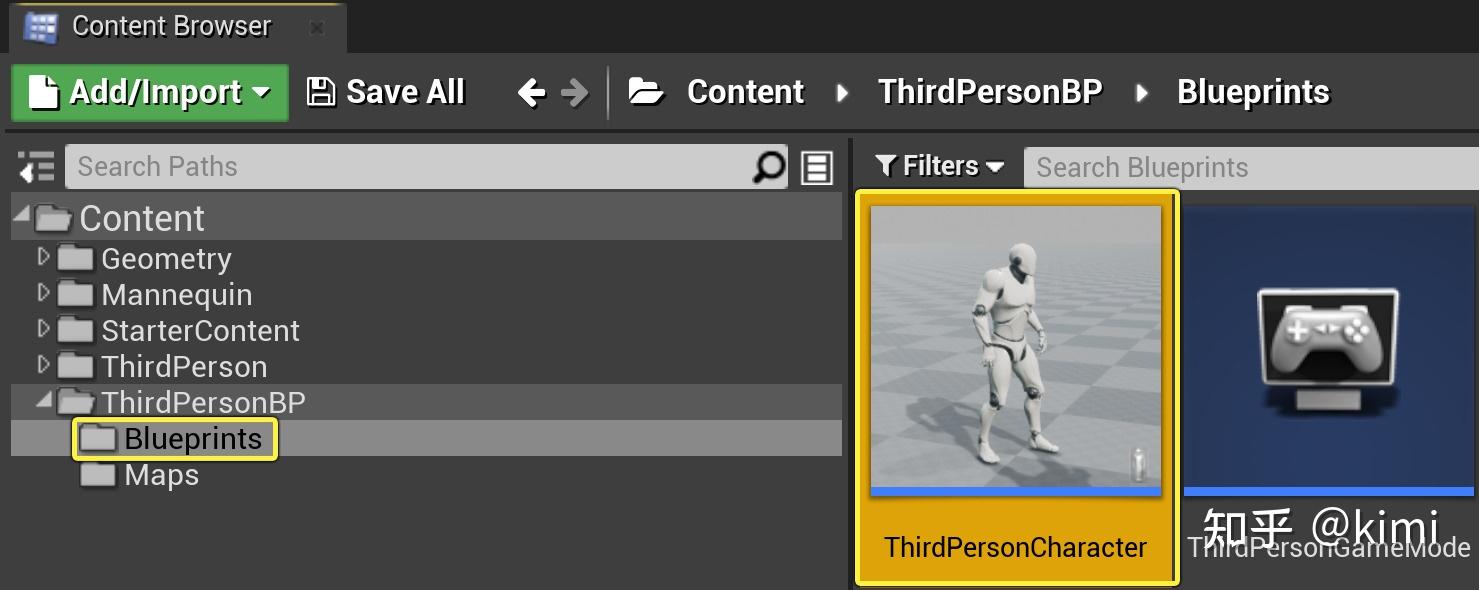The height and width of the screenshot is (590, 1479).
Task: Open the path view options list icon
Action: [817, 167]
